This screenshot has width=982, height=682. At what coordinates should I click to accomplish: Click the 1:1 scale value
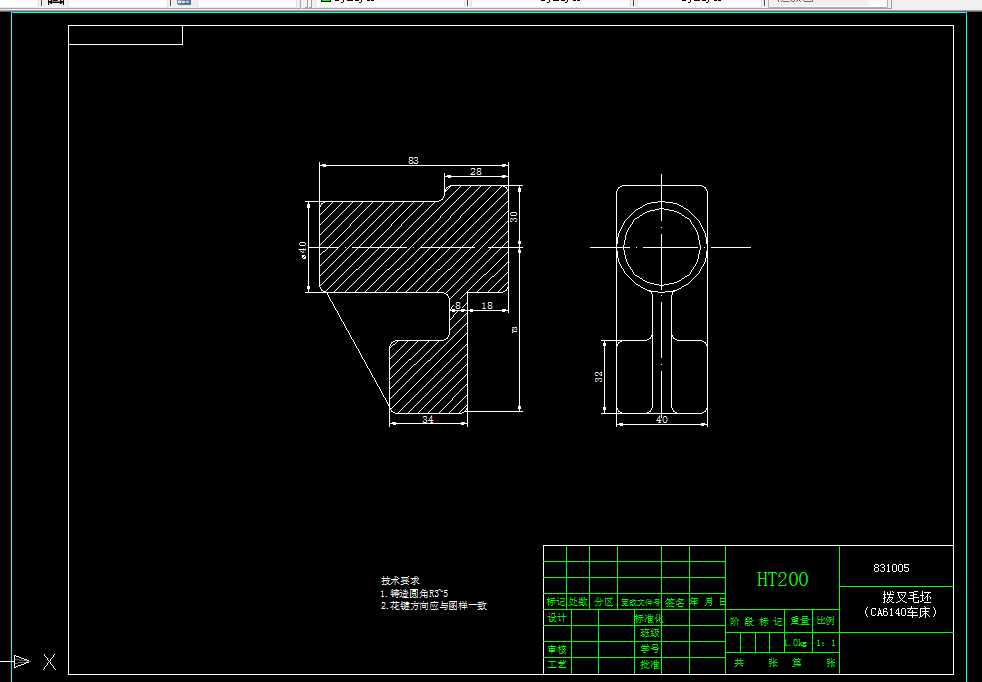[x=825, y=643]
